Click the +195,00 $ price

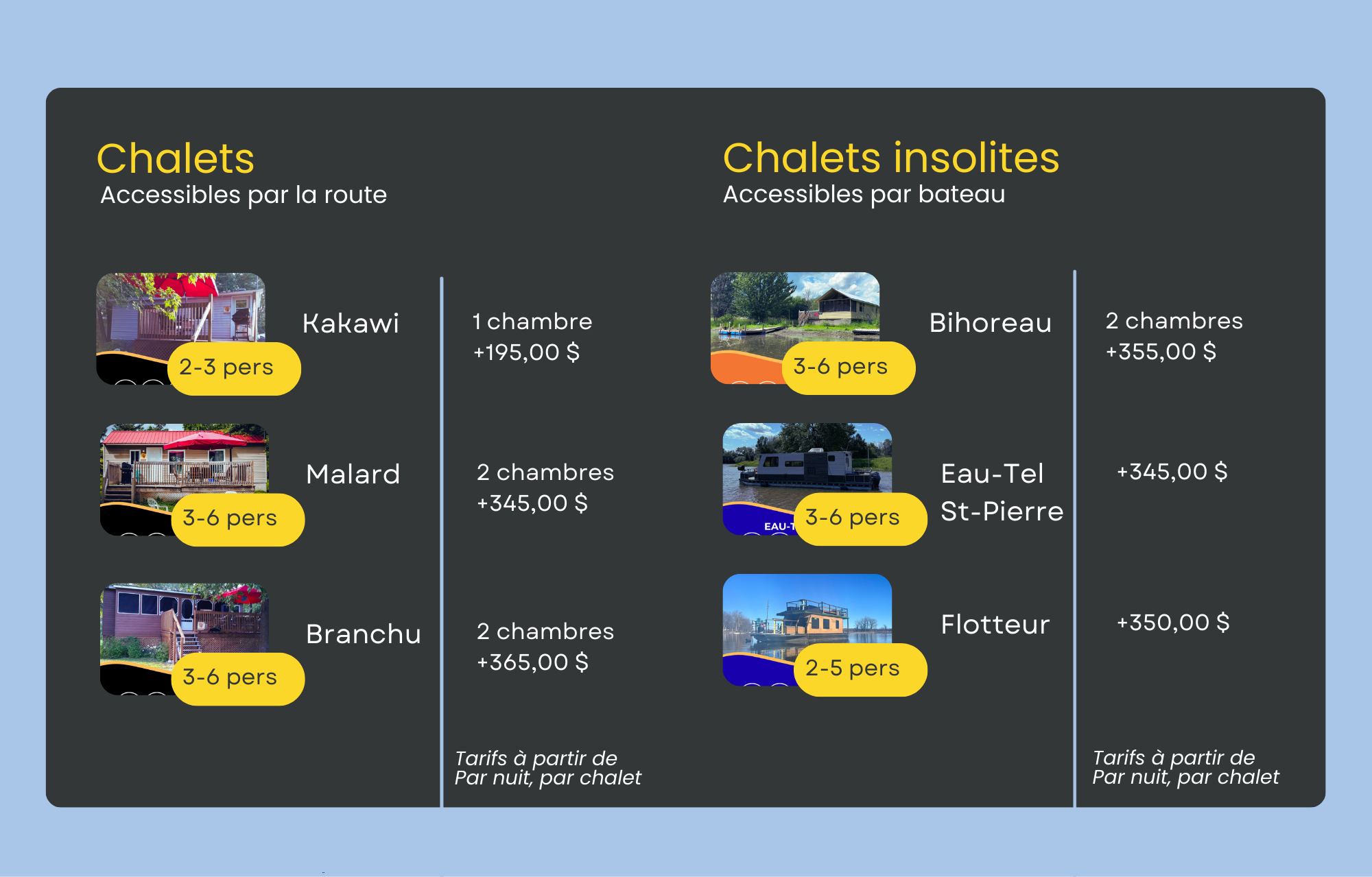pyautogui.click(x=526, y=352)
